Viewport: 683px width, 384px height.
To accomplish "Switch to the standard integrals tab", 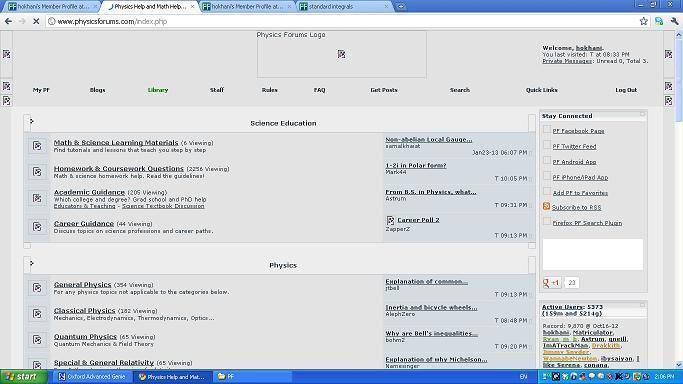I will click(344, 7).
